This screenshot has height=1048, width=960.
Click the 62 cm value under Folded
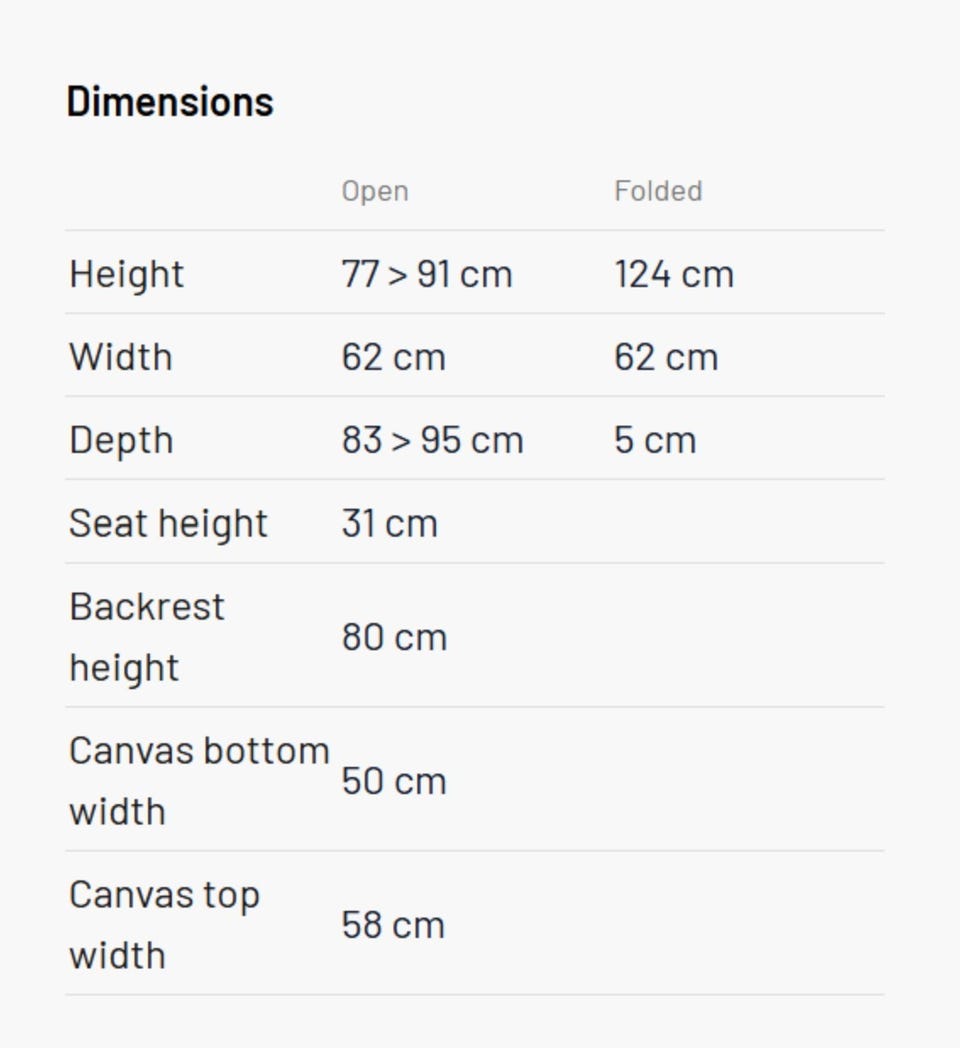(x=666, y=357)
